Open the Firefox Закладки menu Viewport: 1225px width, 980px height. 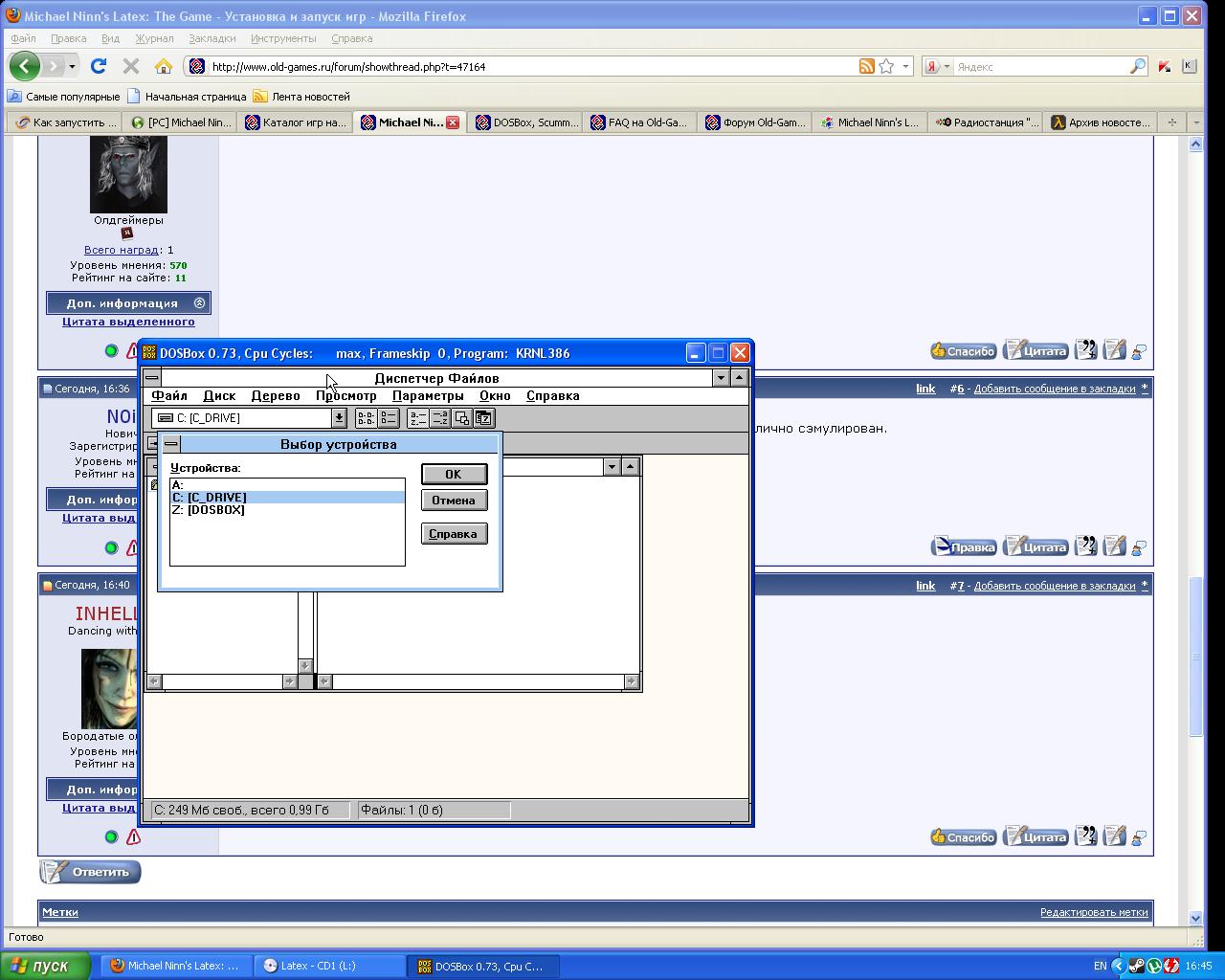pyautogui.click(x=212, y=38)
